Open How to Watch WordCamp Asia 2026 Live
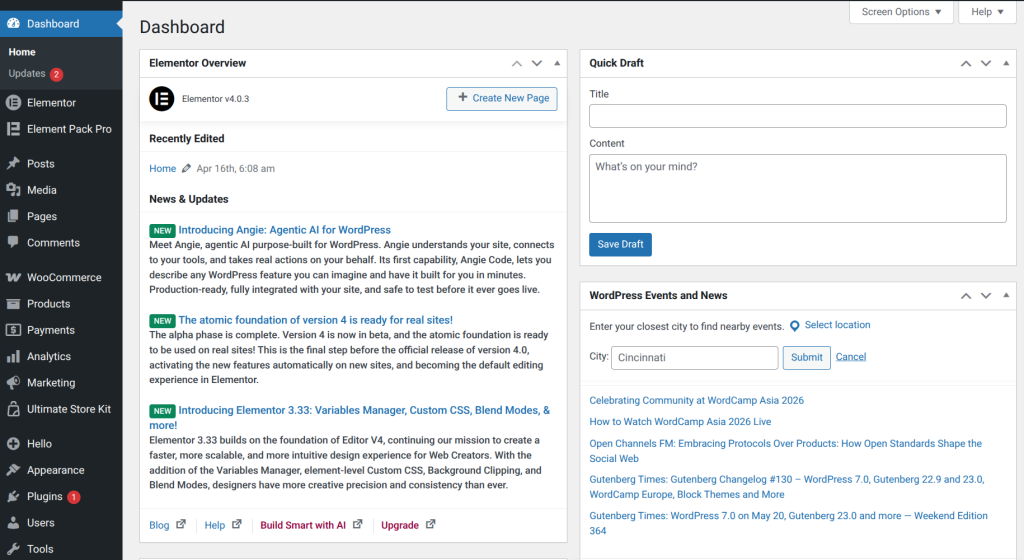The image size is (1024, 560). tap(680, 422)
